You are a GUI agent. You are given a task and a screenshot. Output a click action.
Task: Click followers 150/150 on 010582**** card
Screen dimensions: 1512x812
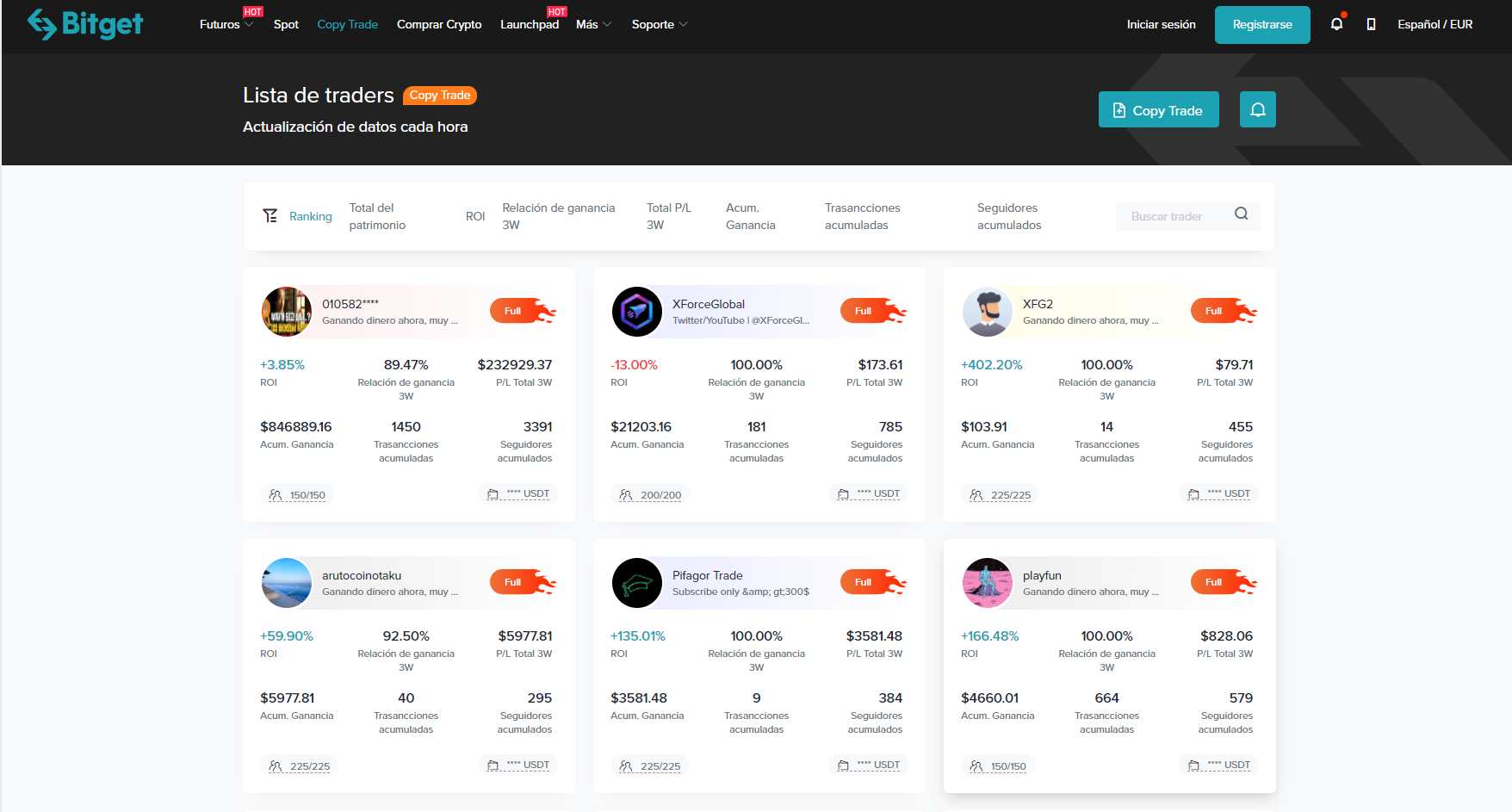coord(297,495)
